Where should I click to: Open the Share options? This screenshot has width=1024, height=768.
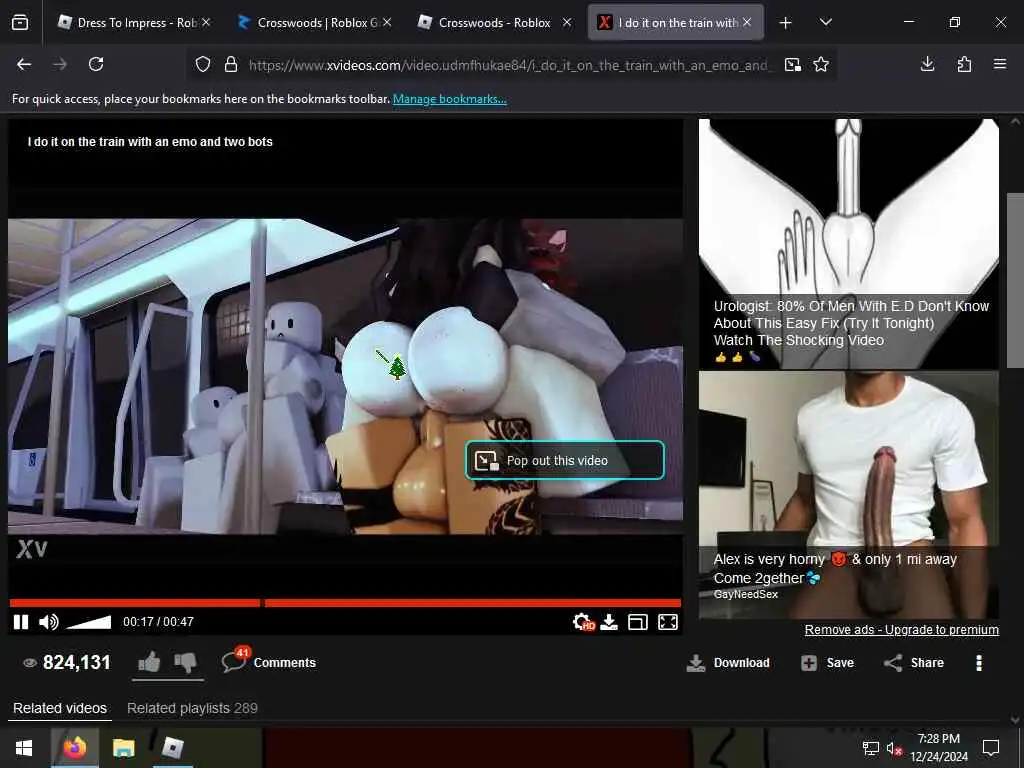point(914,663)
